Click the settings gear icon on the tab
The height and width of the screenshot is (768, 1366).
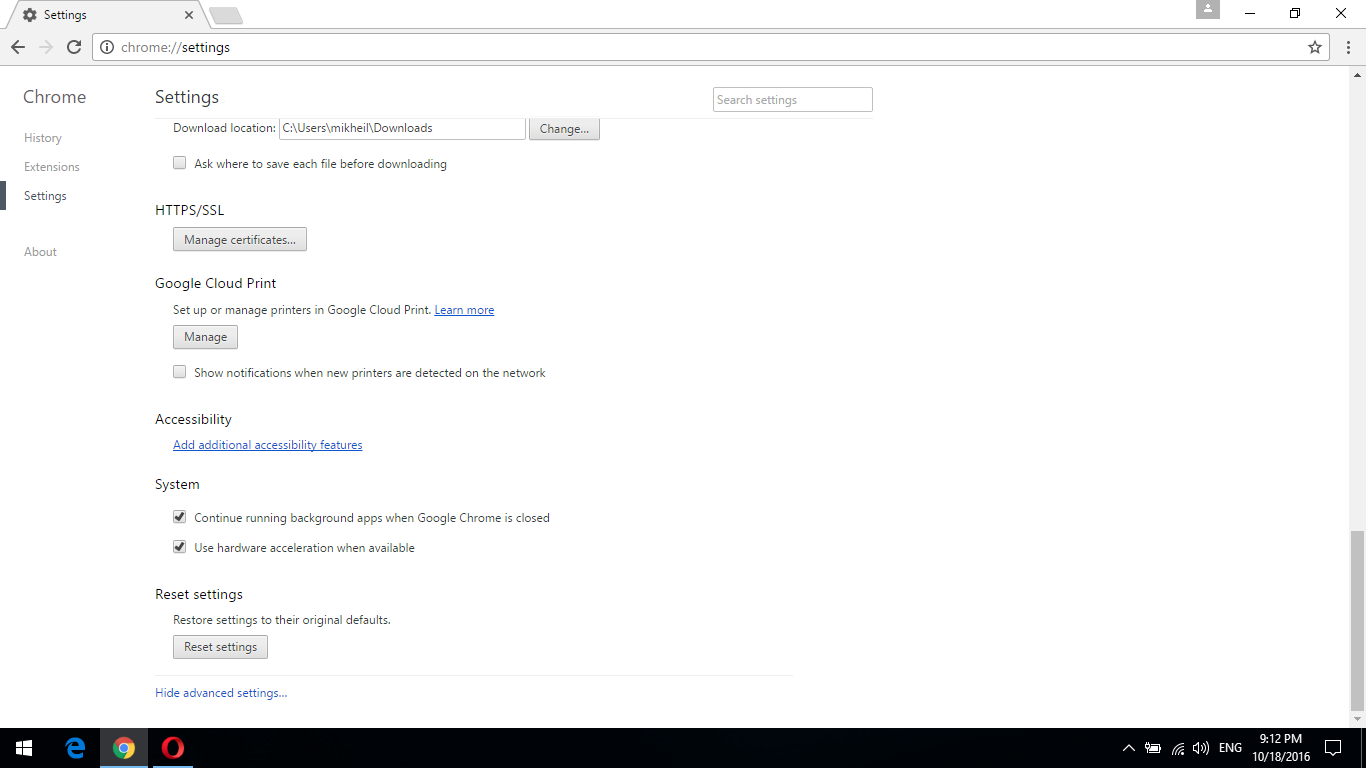[30, 15]
